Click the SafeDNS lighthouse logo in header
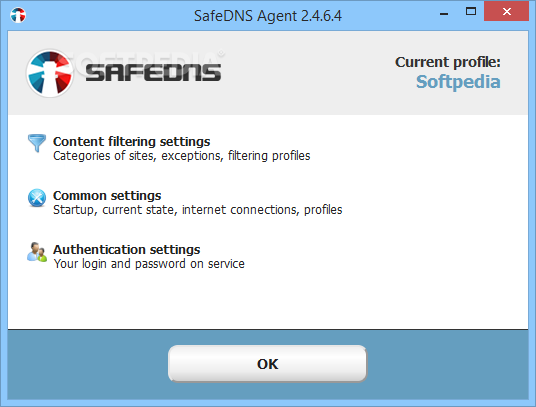Viewport: 536px width, 407px height. point(50,73)
